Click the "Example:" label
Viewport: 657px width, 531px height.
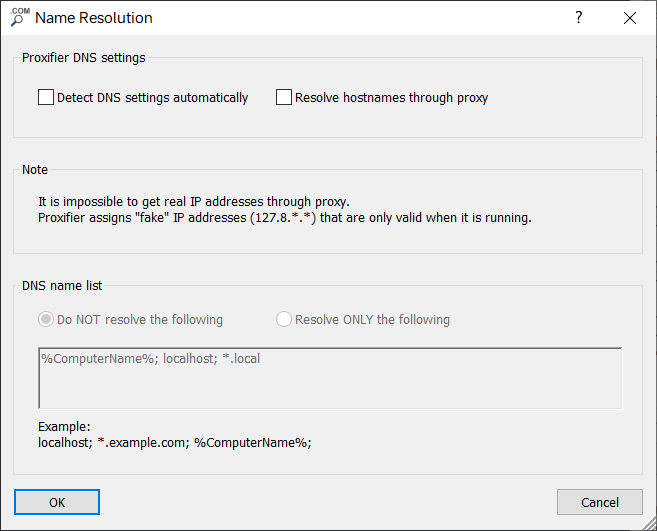[64, 426]
